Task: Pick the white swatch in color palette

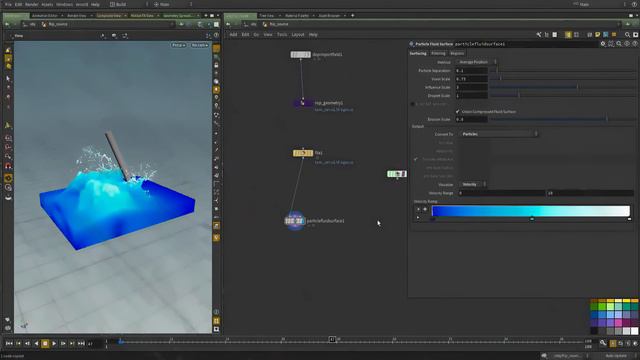Action: pos(634,331)
